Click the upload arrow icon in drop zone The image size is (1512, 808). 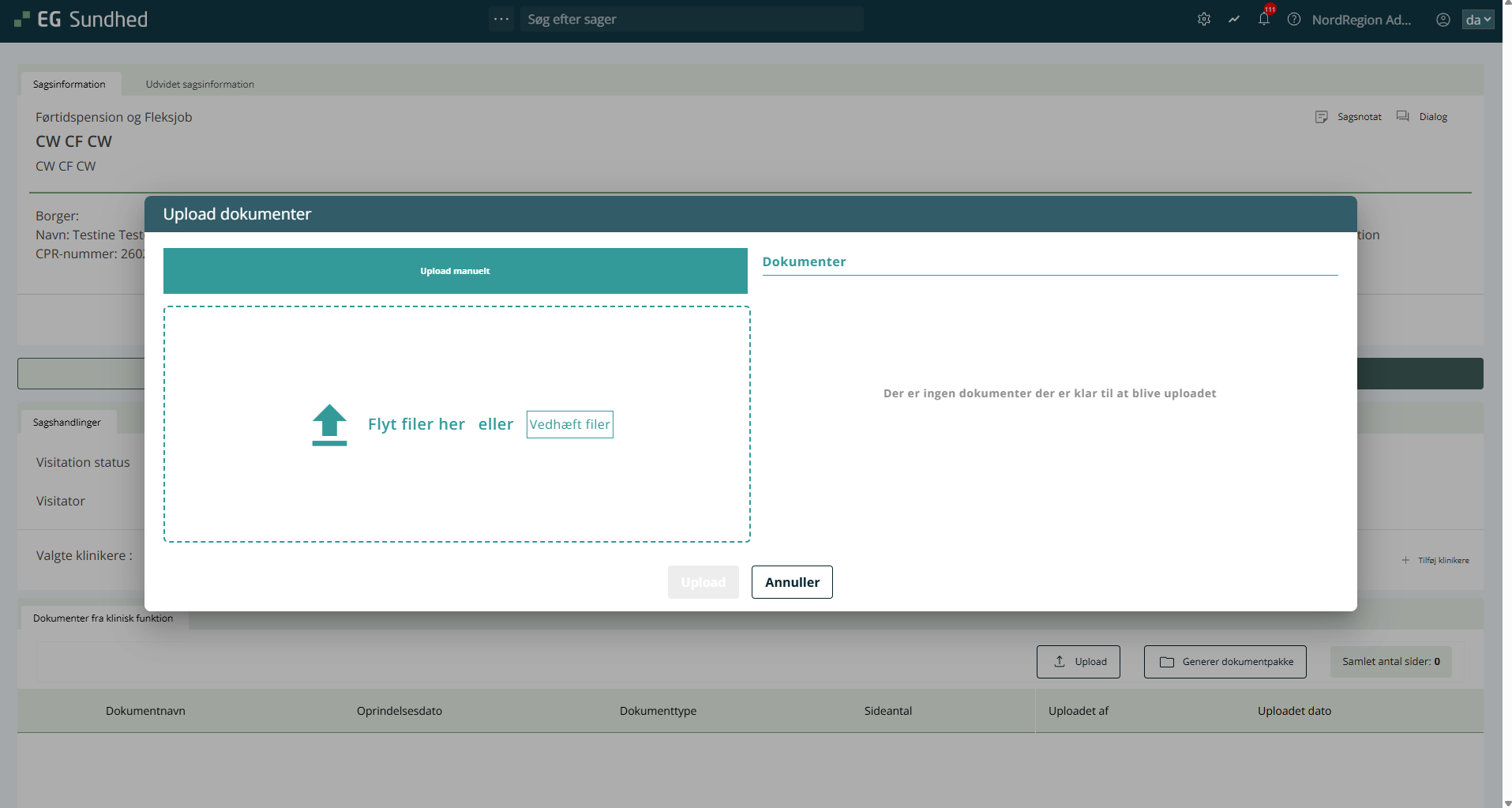click(x=329, y=425)
